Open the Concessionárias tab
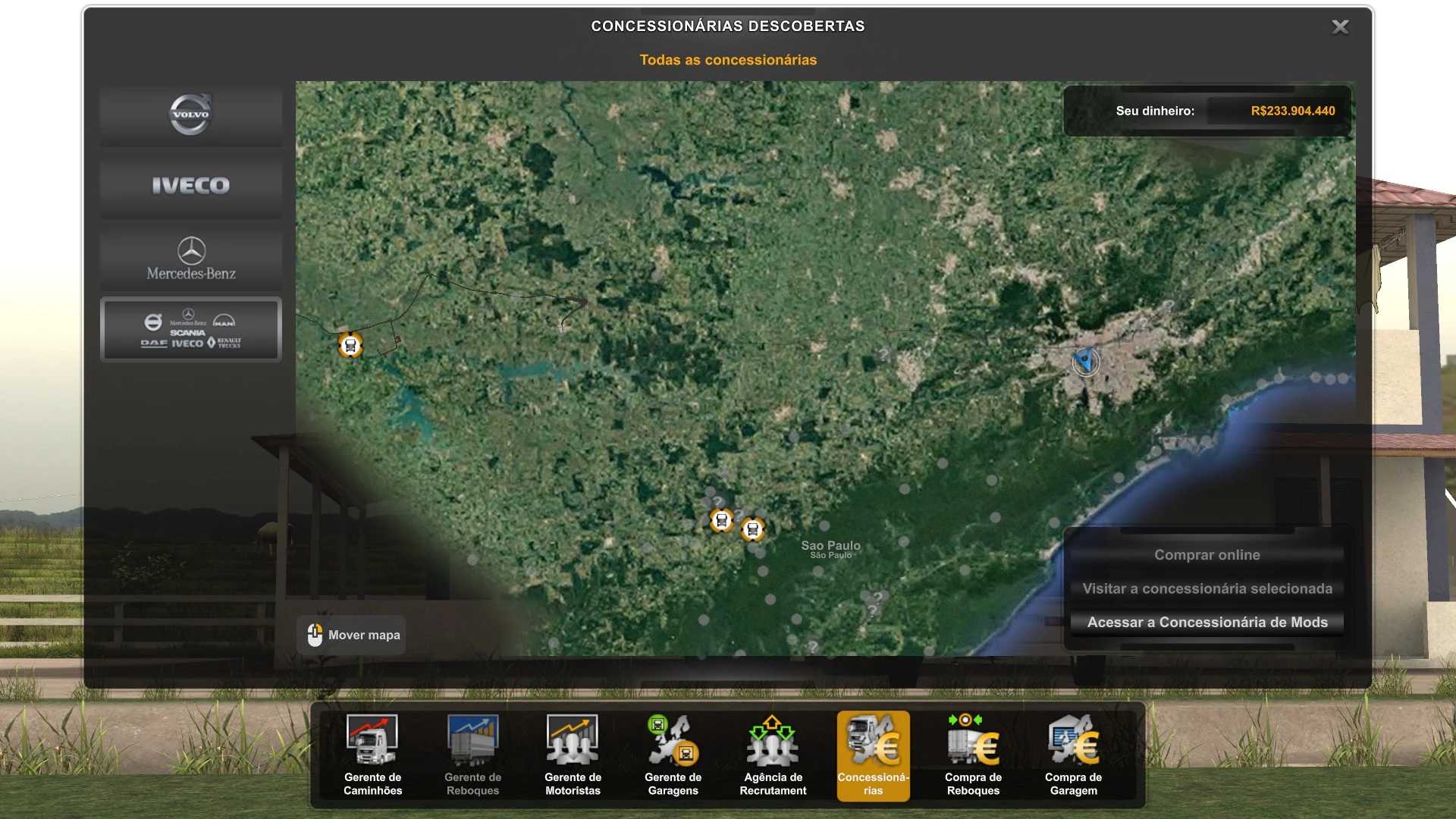 click(873, 755)
